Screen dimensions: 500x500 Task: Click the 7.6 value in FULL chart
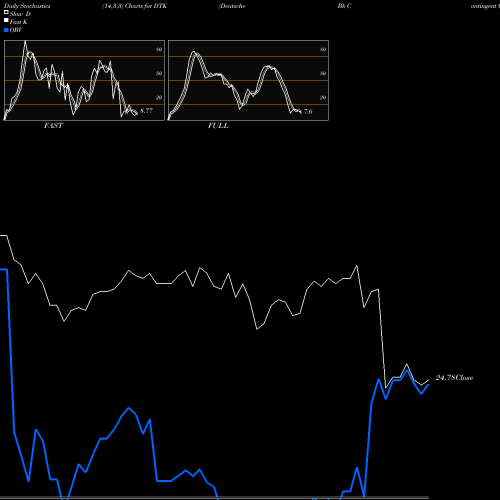308,112
